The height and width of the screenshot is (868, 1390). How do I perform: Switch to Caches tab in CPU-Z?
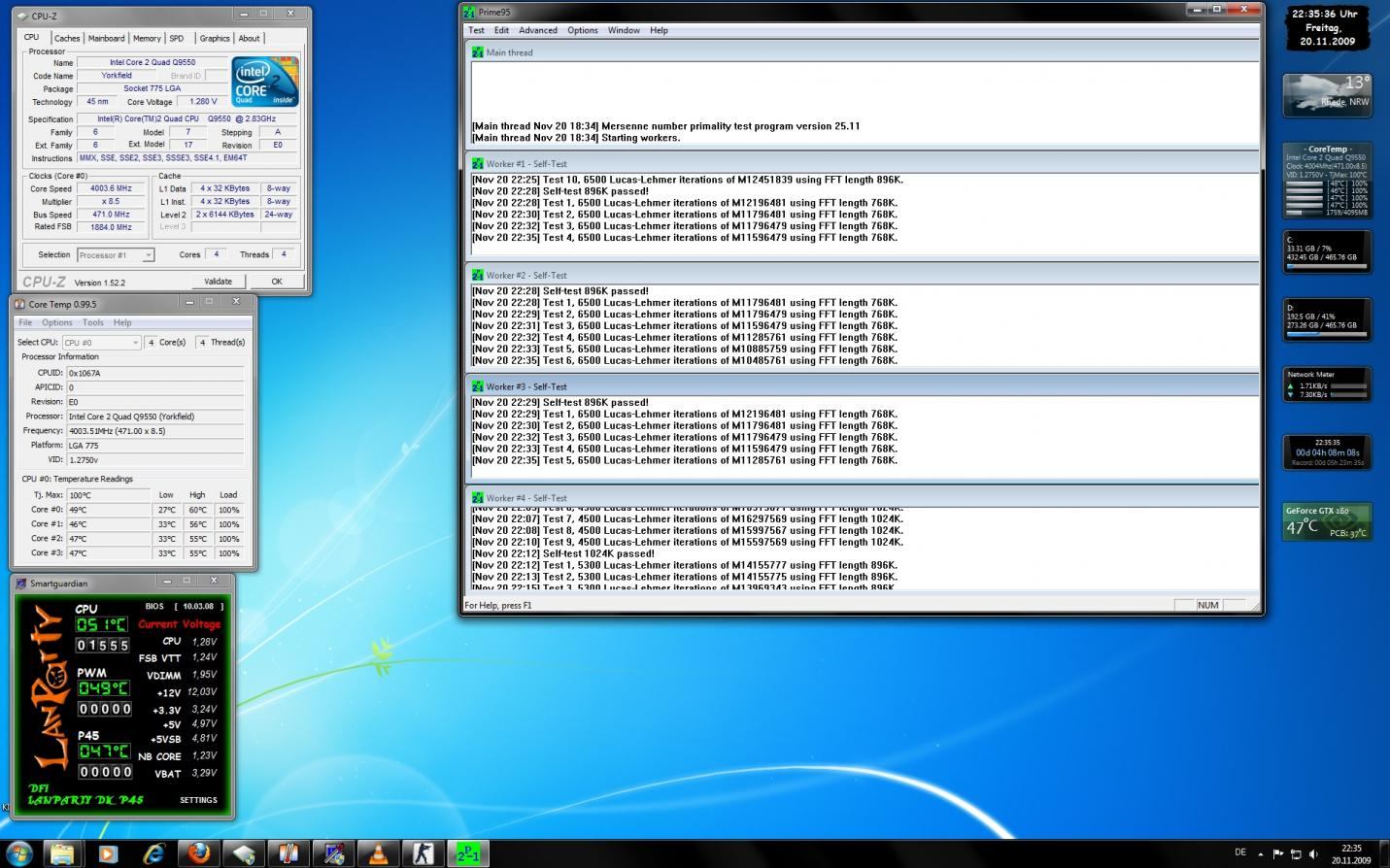67,39
